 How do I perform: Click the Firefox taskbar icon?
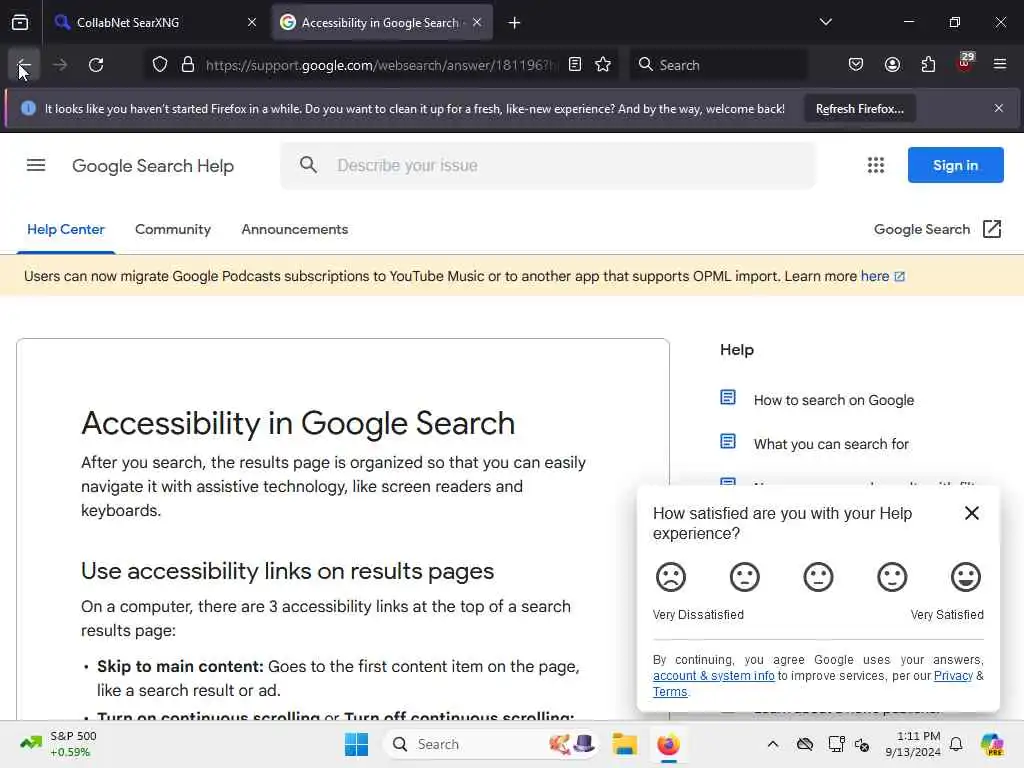point(668,744)
